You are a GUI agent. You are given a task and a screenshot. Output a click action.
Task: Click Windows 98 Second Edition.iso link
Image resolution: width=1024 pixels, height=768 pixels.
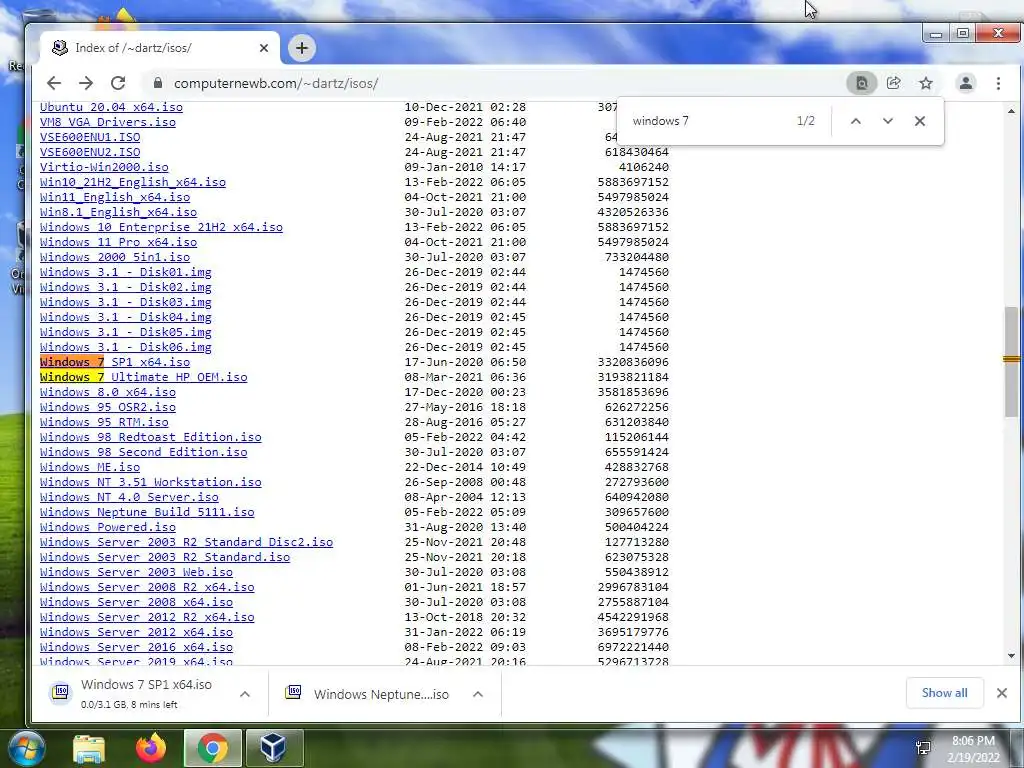pyautogui.click(x=144, y=452)
